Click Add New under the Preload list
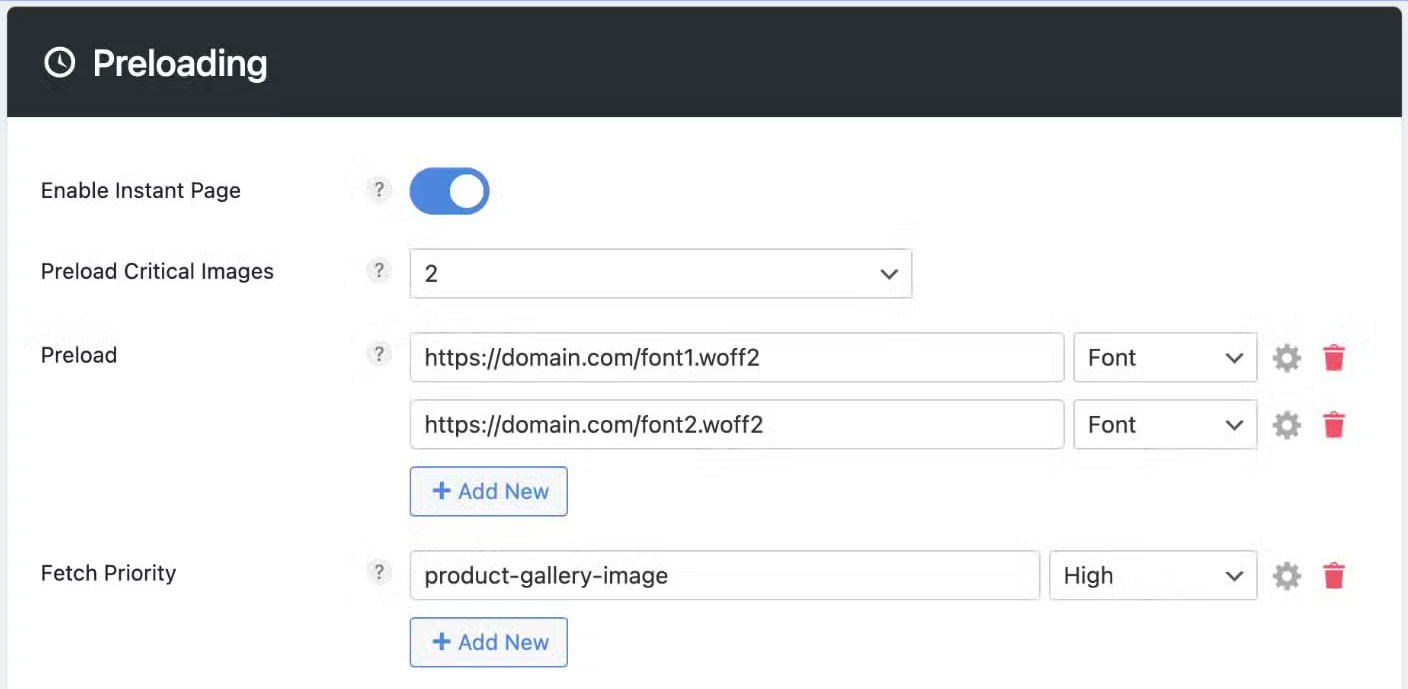 (488, 491)
